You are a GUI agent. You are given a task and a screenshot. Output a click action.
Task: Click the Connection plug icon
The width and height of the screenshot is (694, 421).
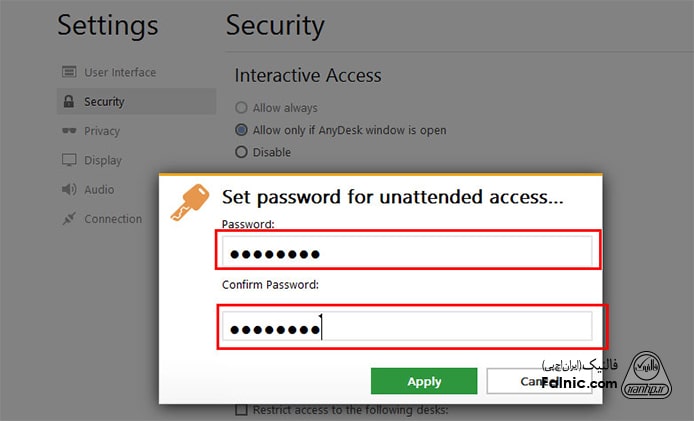(x=69, y=219)
